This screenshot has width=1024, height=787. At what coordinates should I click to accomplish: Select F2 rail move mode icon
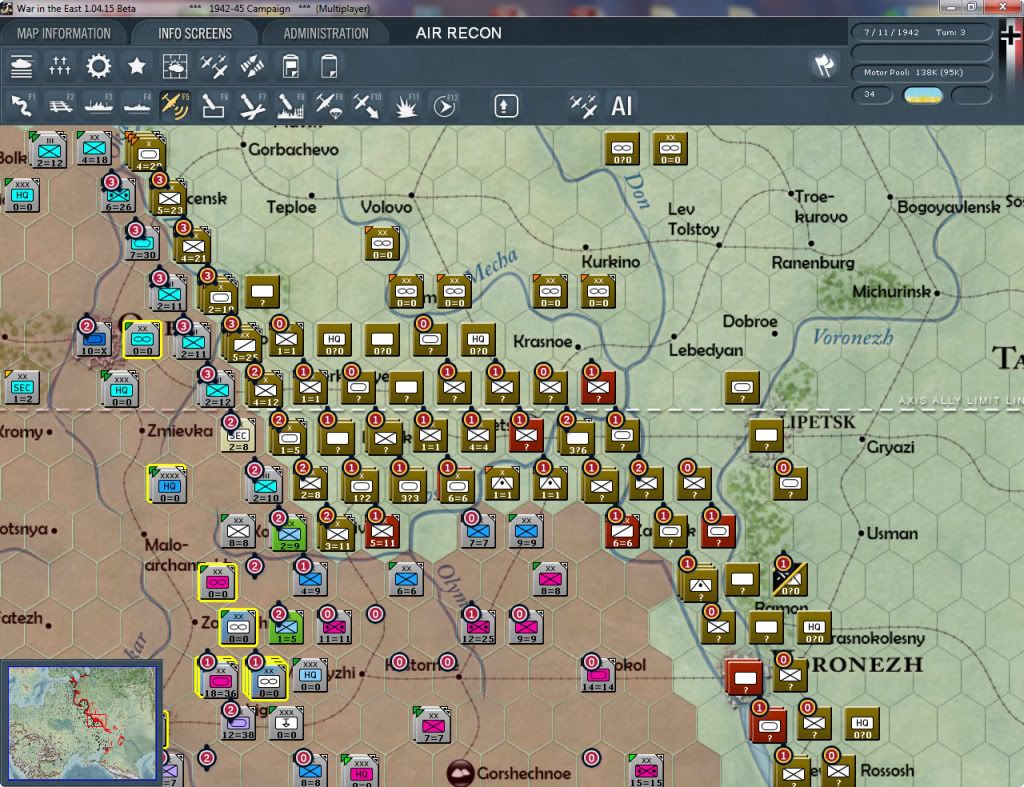tap(61, 106)
